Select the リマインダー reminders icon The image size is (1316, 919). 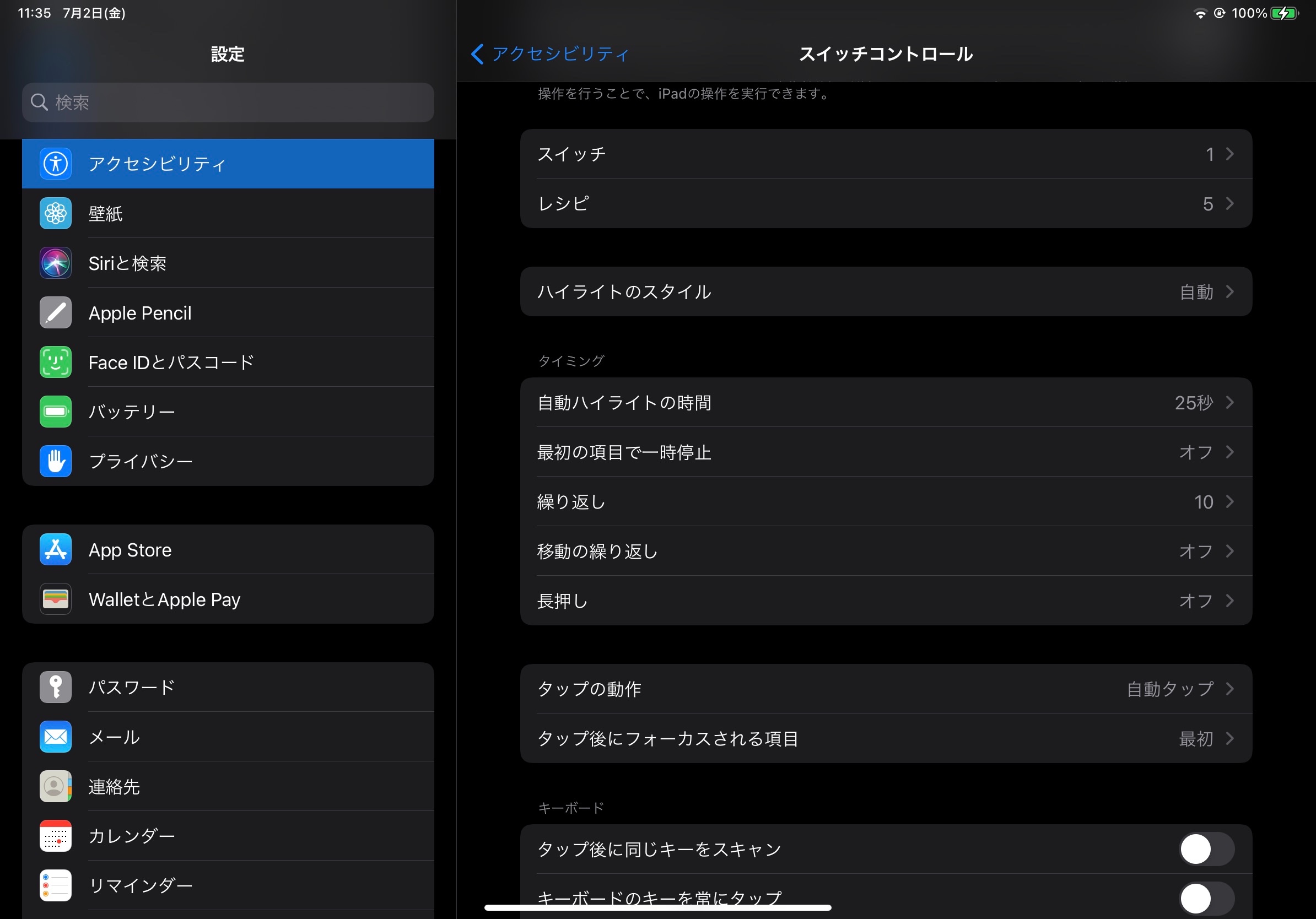[55, 885]
